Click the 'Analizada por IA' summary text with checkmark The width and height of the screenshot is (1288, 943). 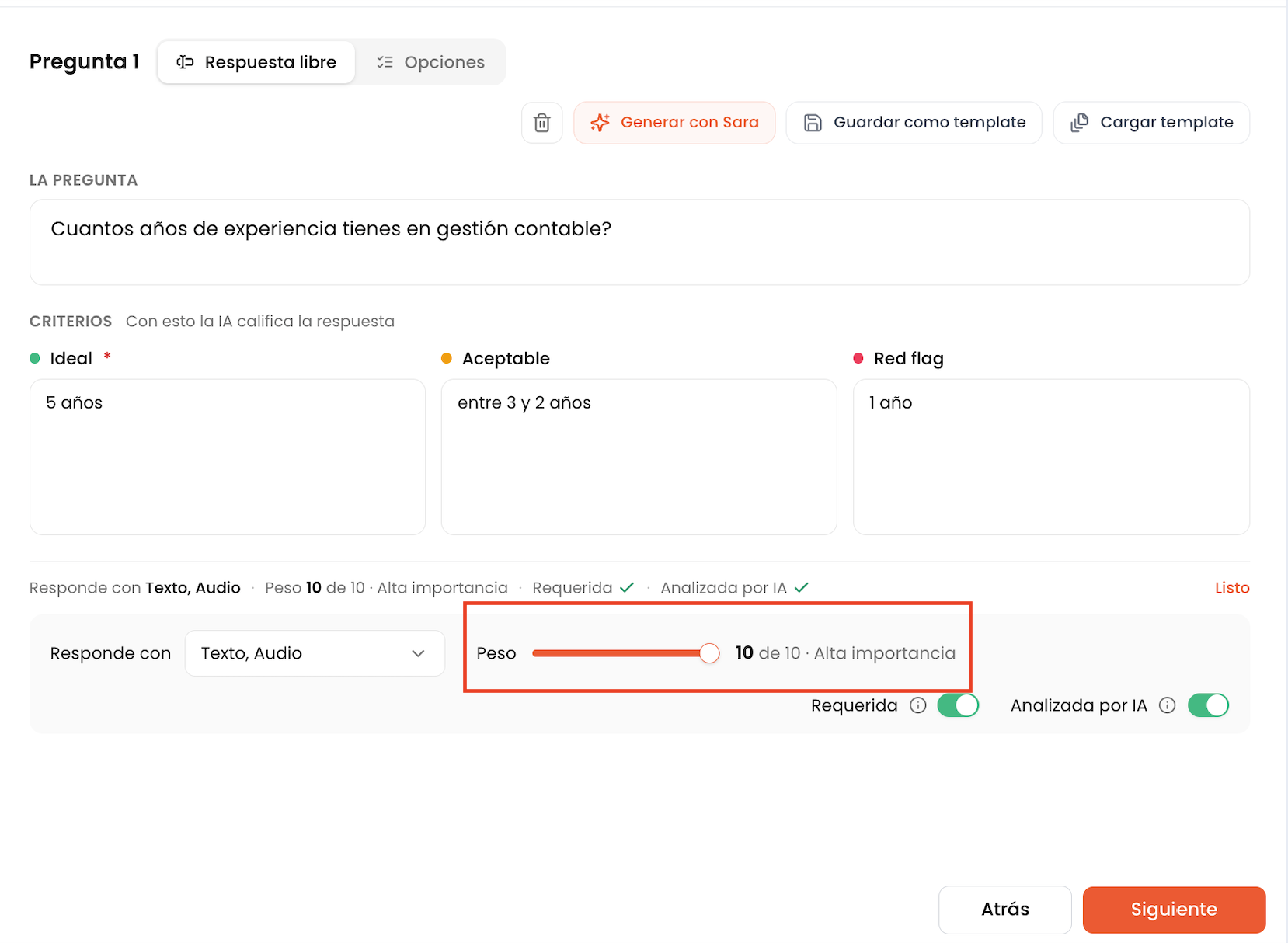pos(735,588)
